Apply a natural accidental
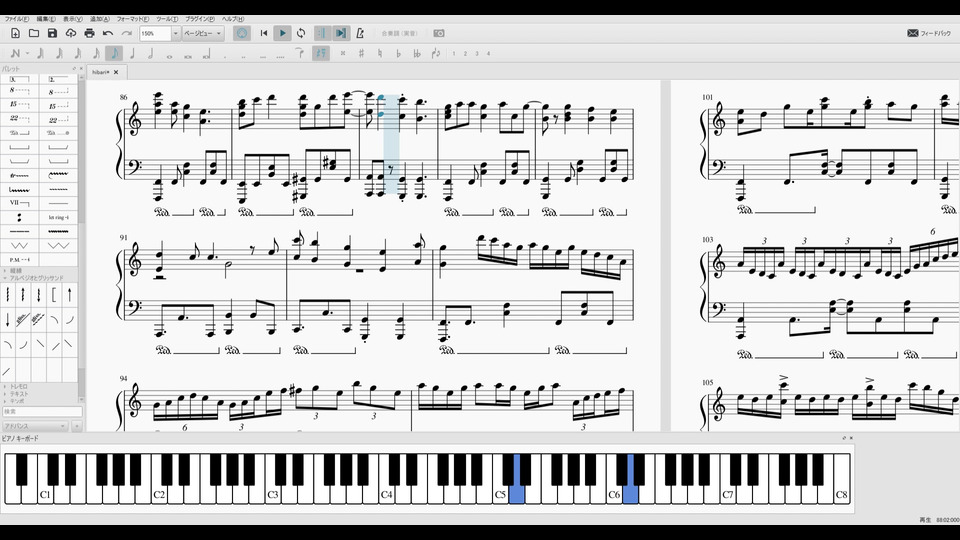 [380, 53]
